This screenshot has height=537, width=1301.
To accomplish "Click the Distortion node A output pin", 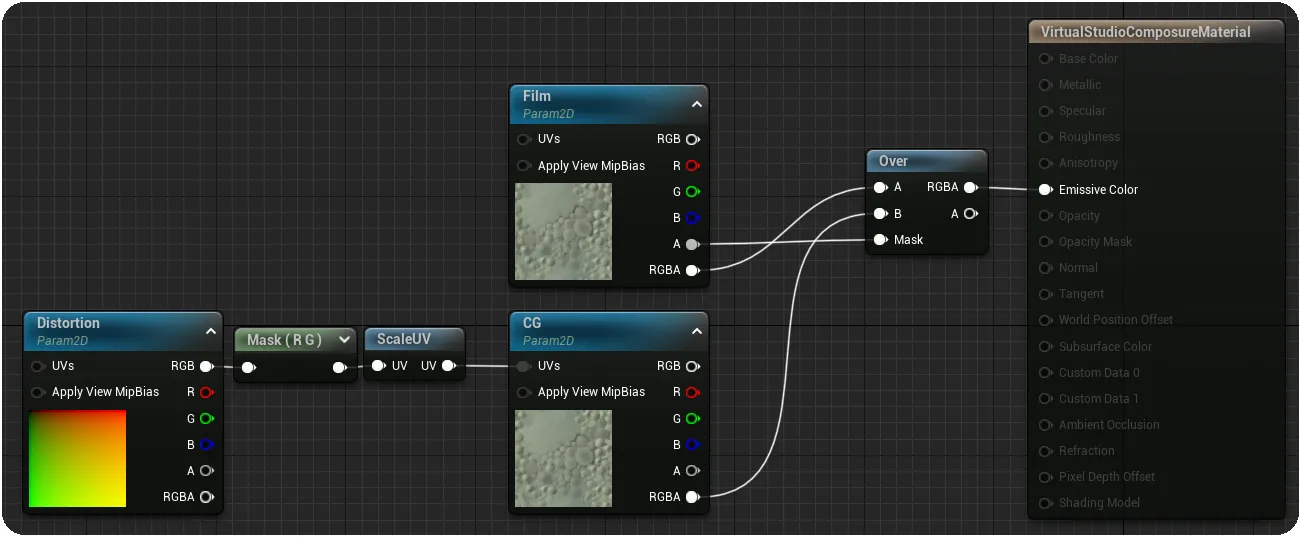I will tap(206, 470).
